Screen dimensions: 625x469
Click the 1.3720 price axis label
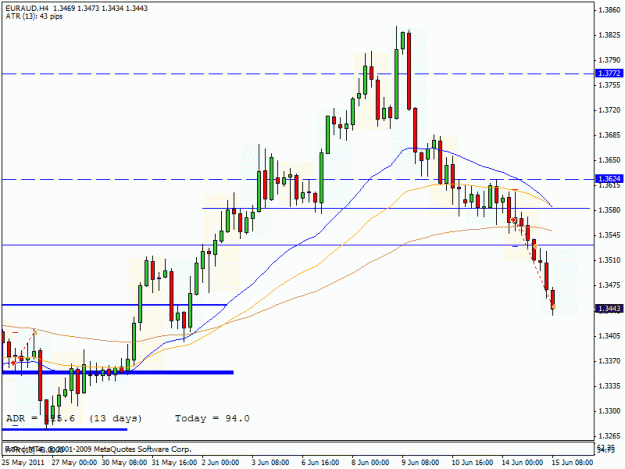(609, 110)
